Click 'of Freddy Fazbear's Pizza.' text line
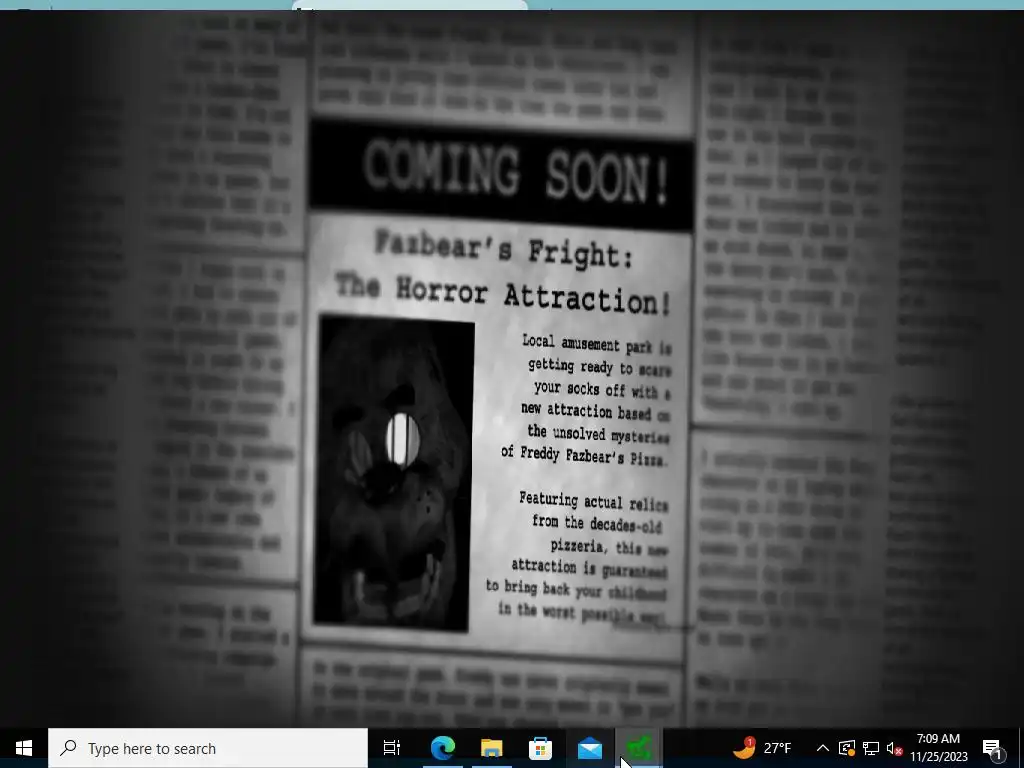1024x768 pixels. click(584, 455)
